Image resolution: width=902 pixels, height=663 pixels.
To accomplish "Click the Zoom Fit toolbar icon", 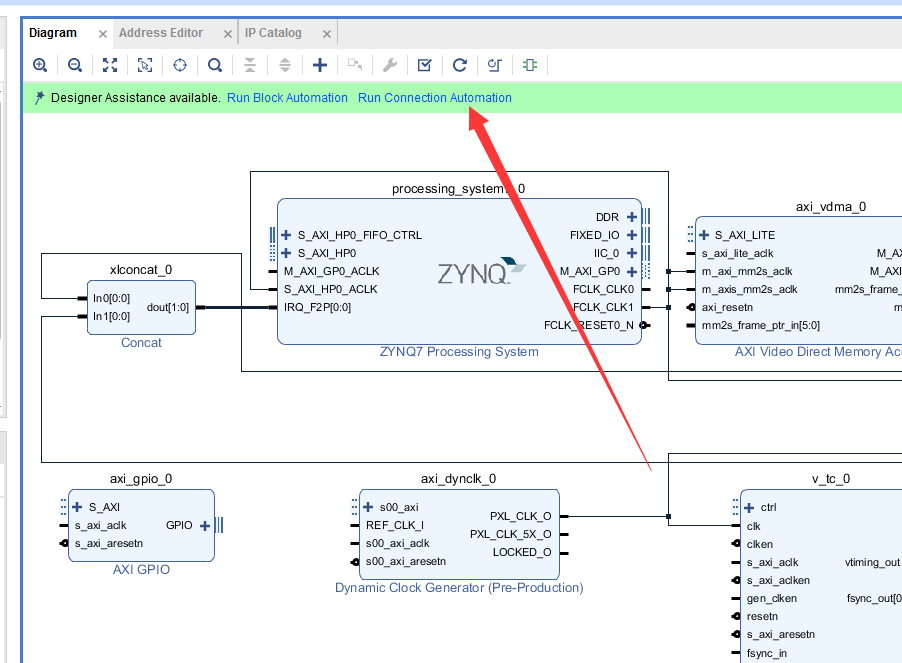I will [x=110, y=65].
